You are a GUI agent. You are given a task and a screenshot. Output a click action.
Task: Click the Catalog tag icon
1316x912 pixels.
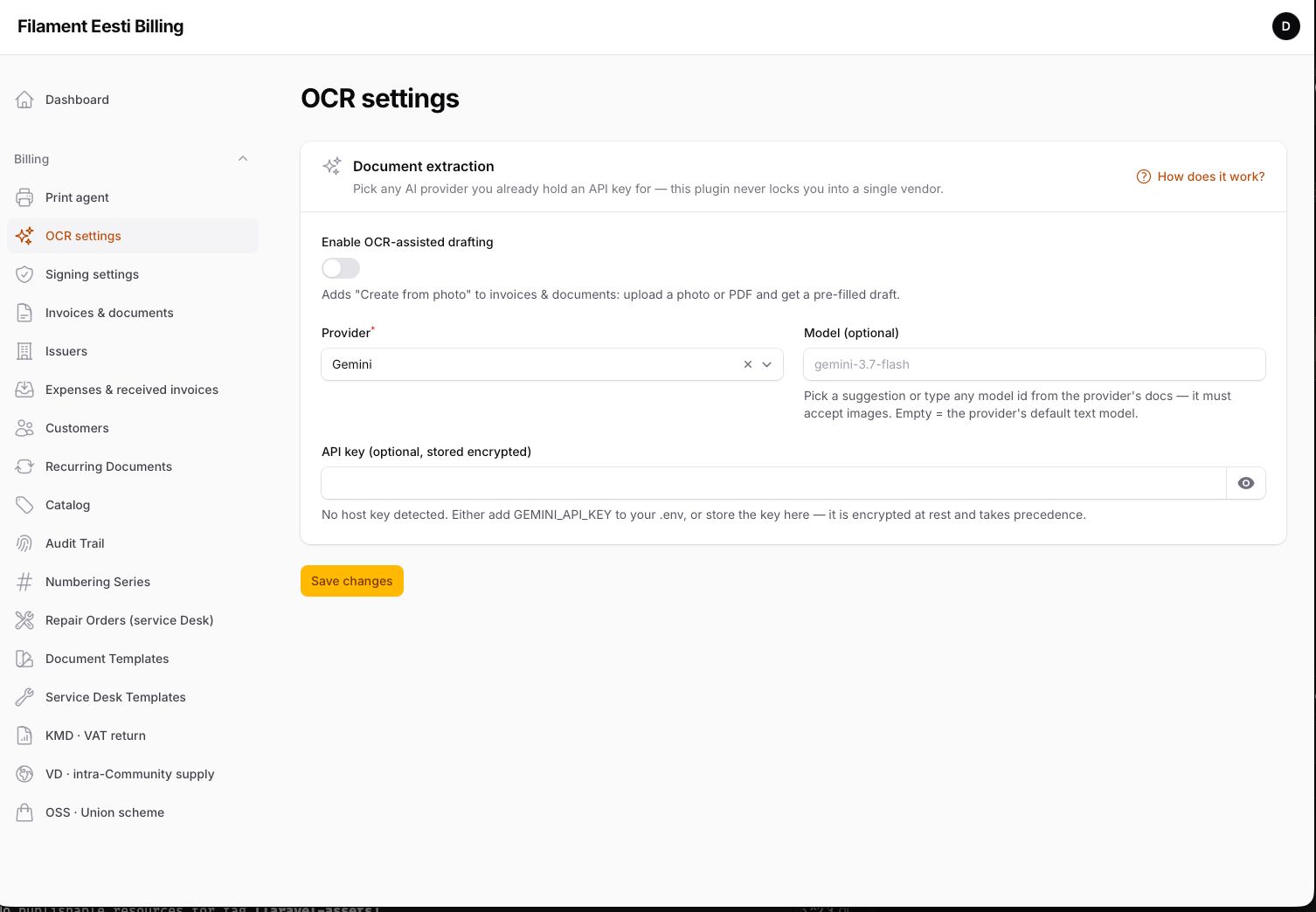click(x=24, y=505)
